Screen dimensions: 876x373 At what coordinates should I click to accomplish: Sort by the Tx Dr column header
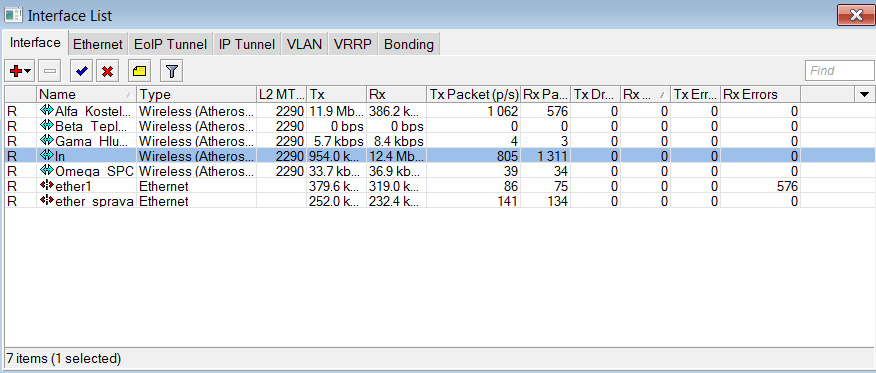click(596, 94)
